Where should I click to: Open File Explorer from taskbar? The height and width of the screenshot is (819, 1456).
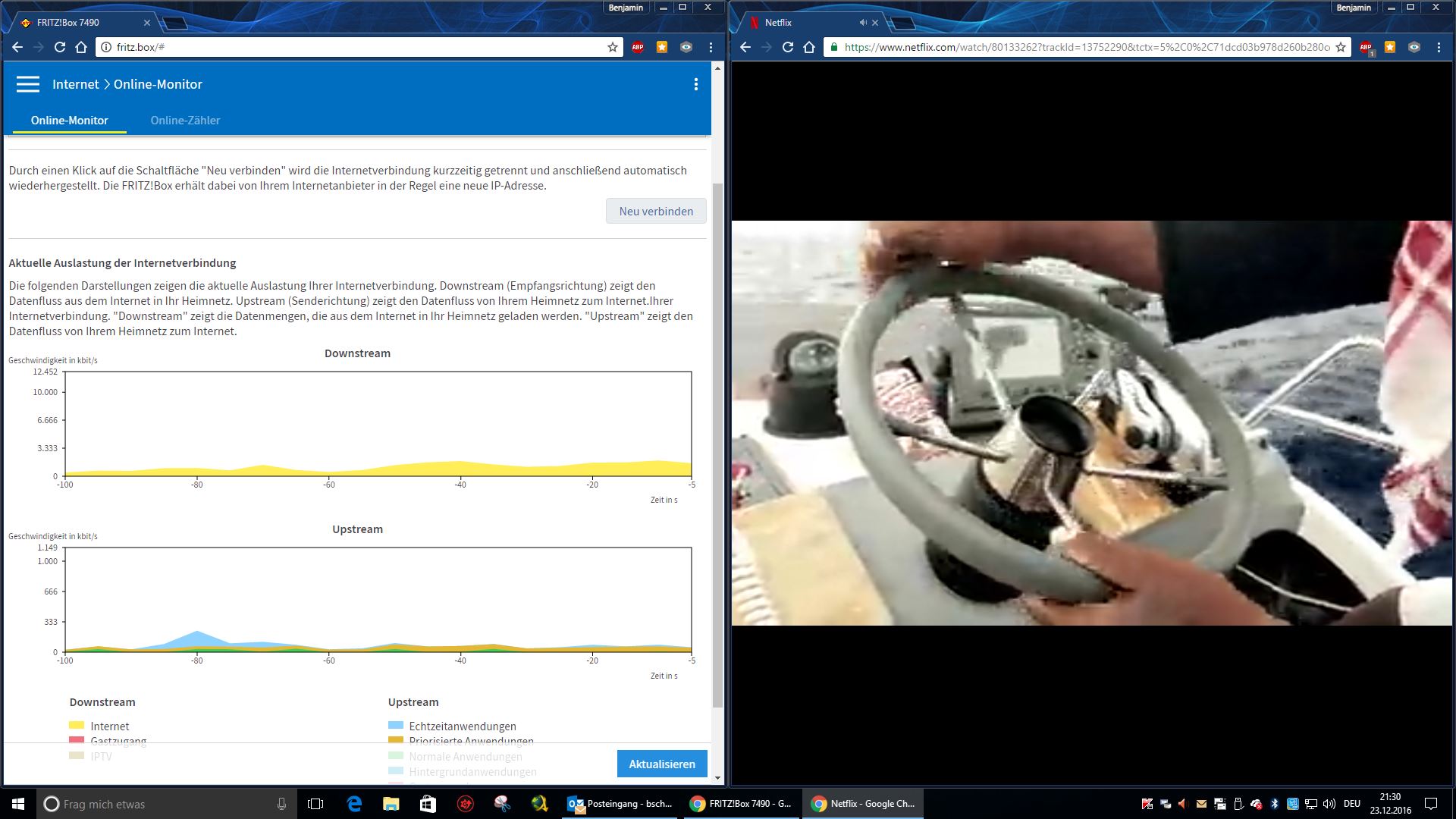(x=391, y=804)
